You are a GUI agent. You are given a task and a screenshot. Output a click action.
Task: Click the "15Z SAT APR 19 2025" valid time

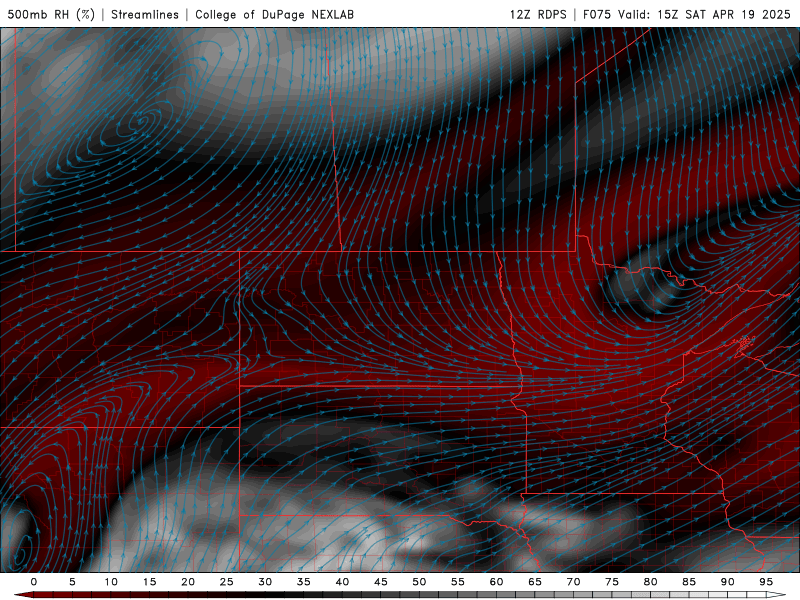click(x=723, y=14)
